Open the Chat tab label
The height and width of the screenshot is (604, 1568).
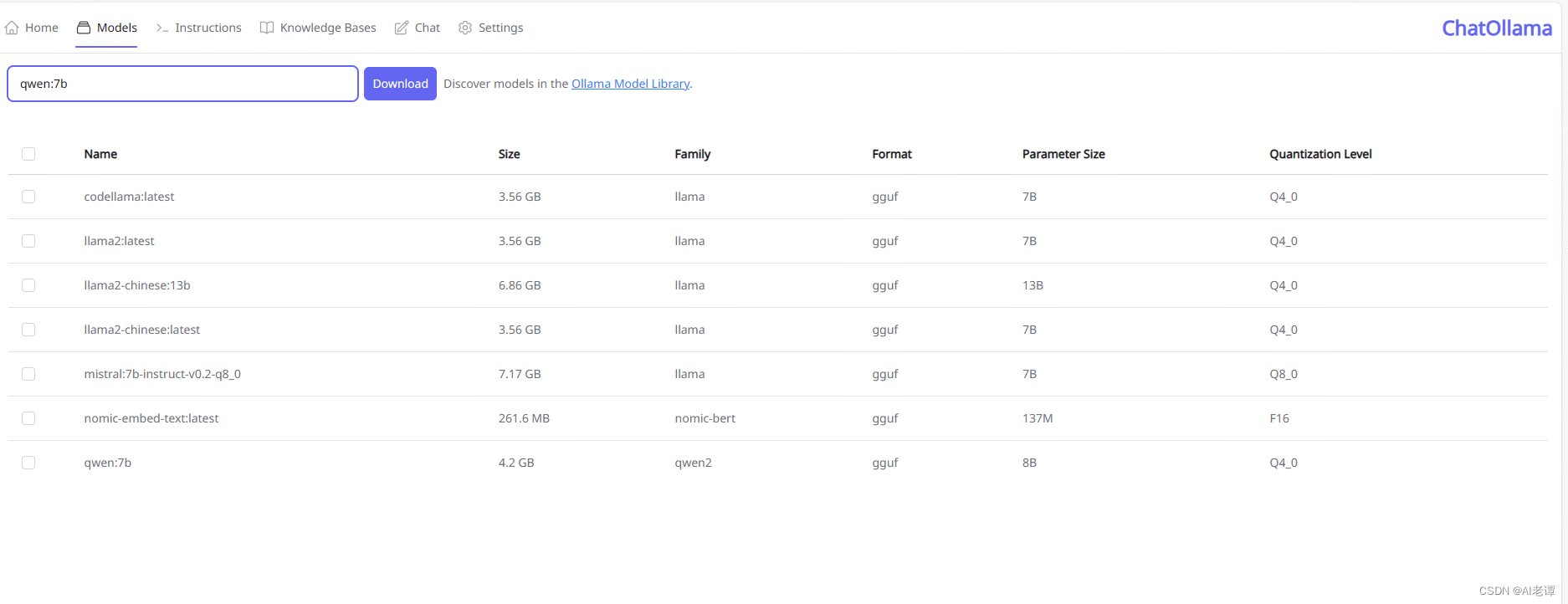pyautogui.click(x=428, y=28)
